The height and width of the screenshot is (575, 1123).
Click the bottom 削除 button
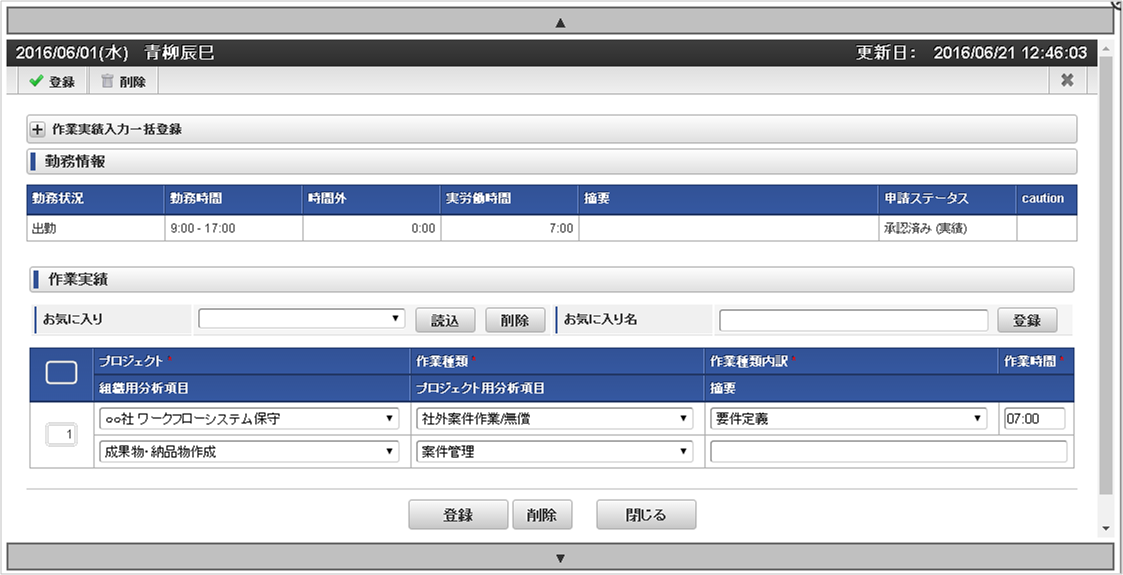coord(542,514)
